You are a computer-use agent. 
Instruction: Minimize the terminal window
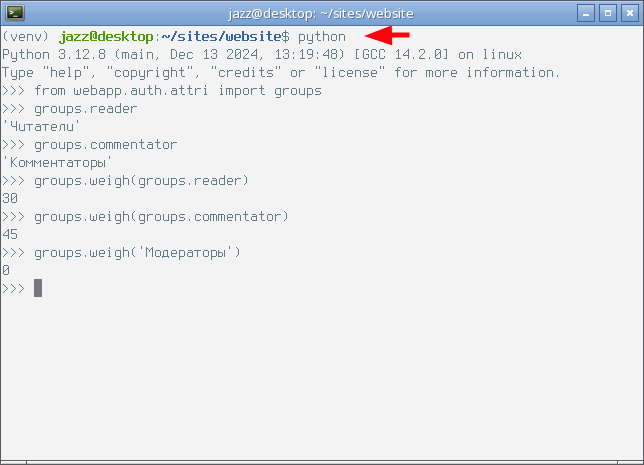pos(586,14)
